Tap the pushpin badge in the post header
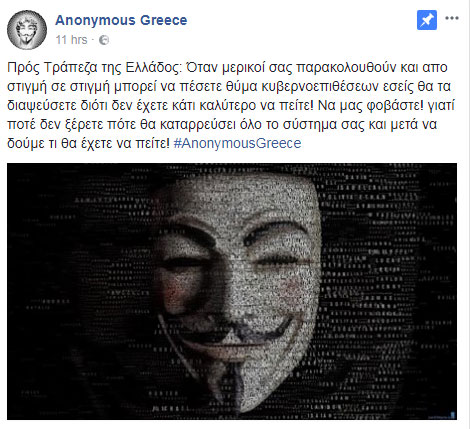Image resolution: width=470 pixels, height=429 pixels. tap(427, 20)
